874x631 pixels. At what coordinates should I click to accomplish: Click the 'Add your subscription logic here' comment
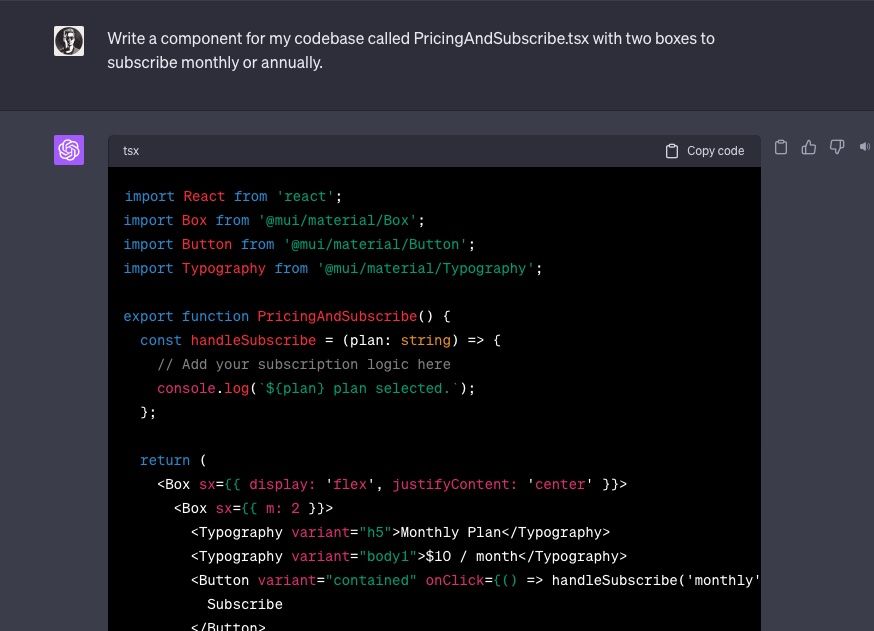click(304, 364)
